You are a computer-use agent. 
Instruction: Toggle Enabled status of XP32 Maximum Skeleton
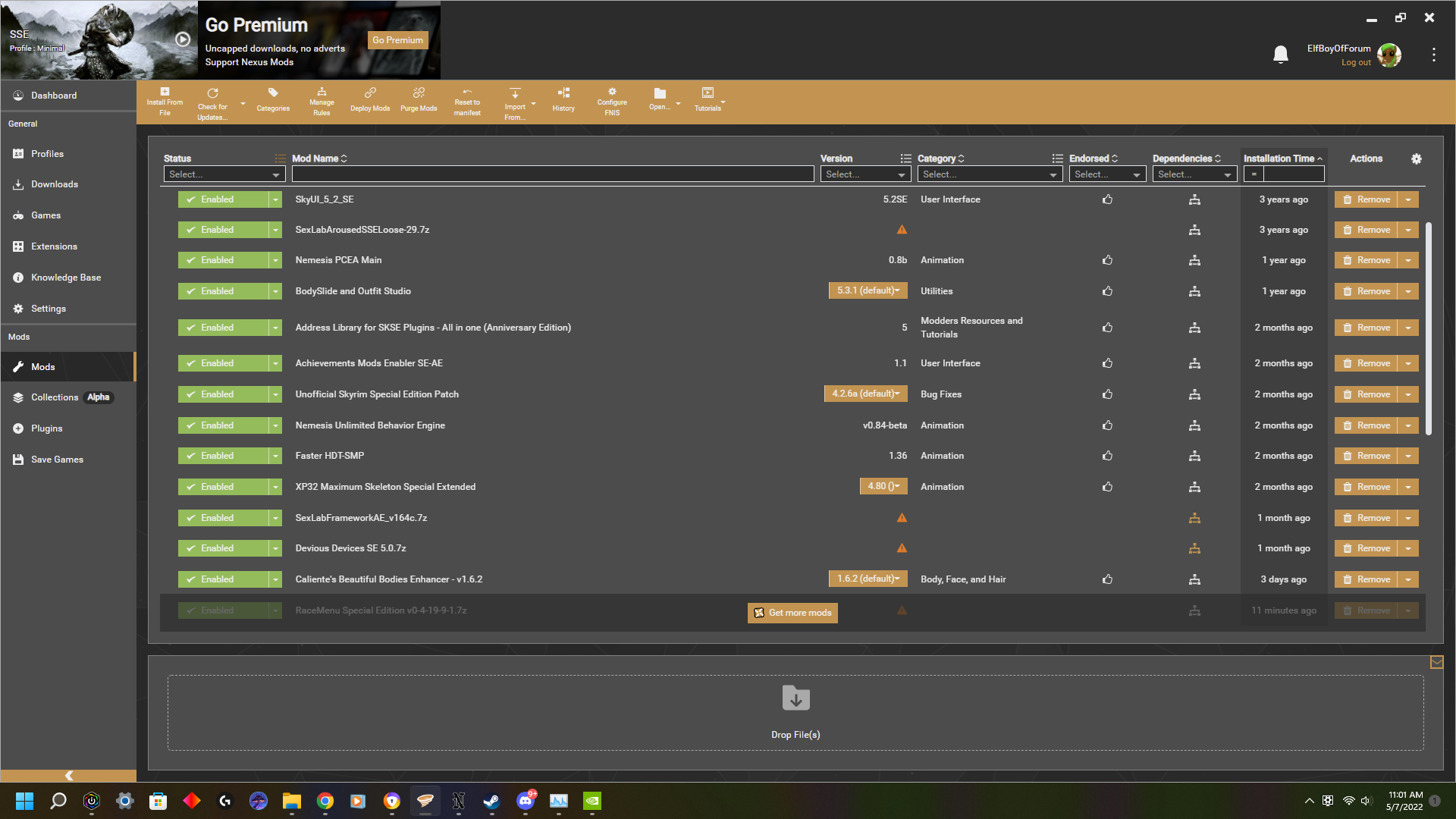223,487
